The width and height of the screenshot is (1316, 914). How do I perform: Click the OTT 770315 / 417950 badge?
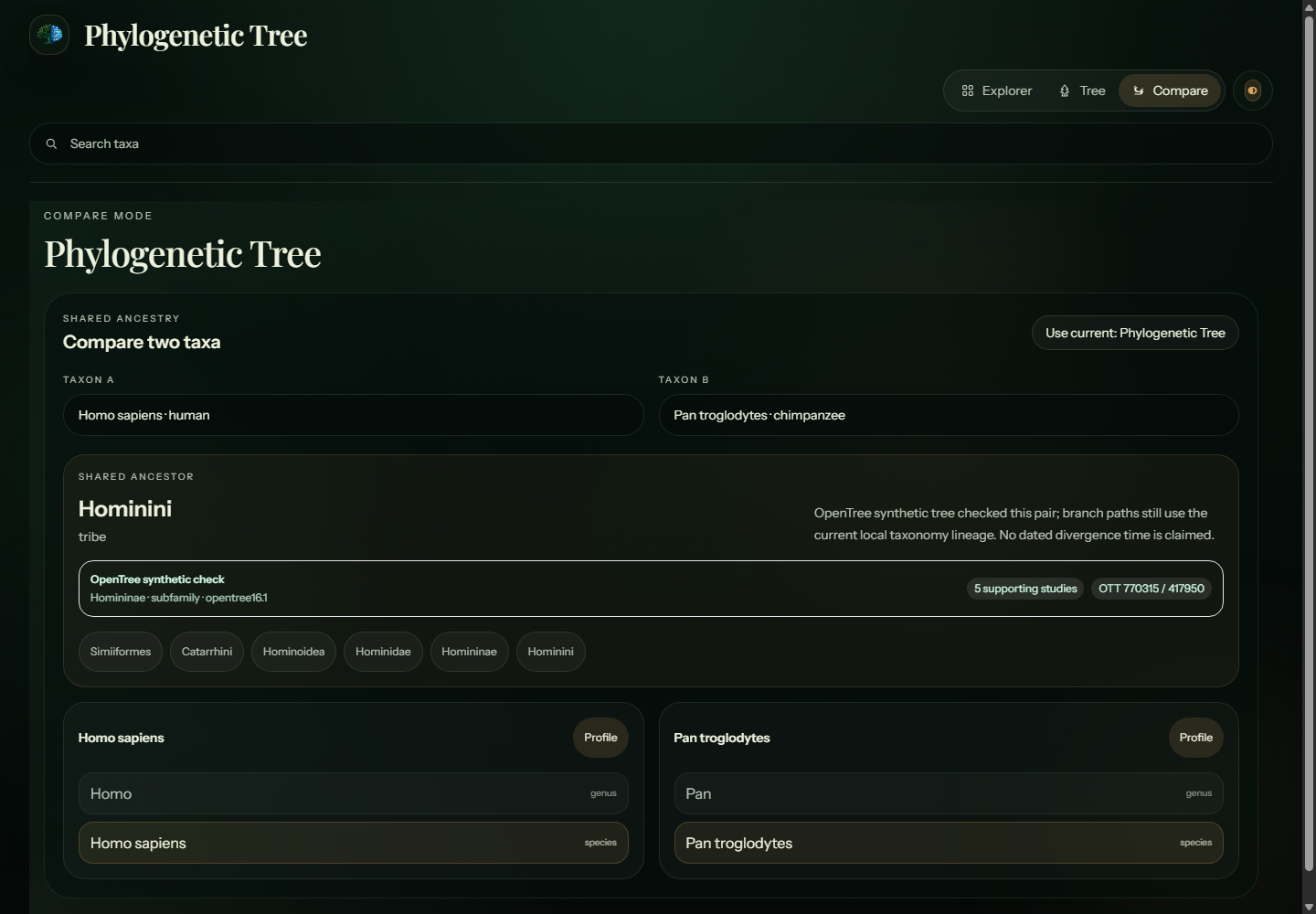pyautogui.click(x=1151, y=589)
